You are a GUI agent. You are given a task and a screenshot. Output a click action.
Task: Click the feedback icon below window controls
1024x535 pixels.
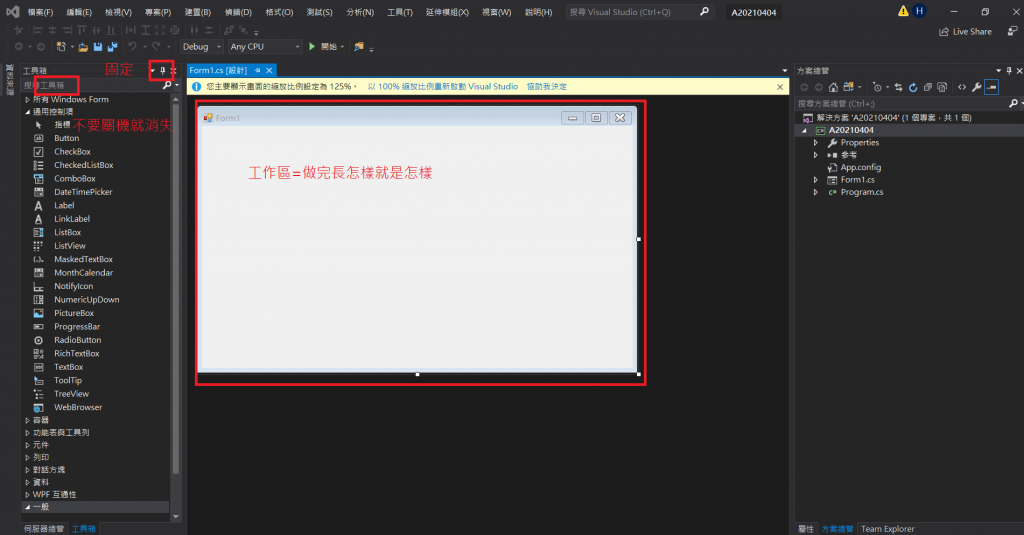(1012, 31)
